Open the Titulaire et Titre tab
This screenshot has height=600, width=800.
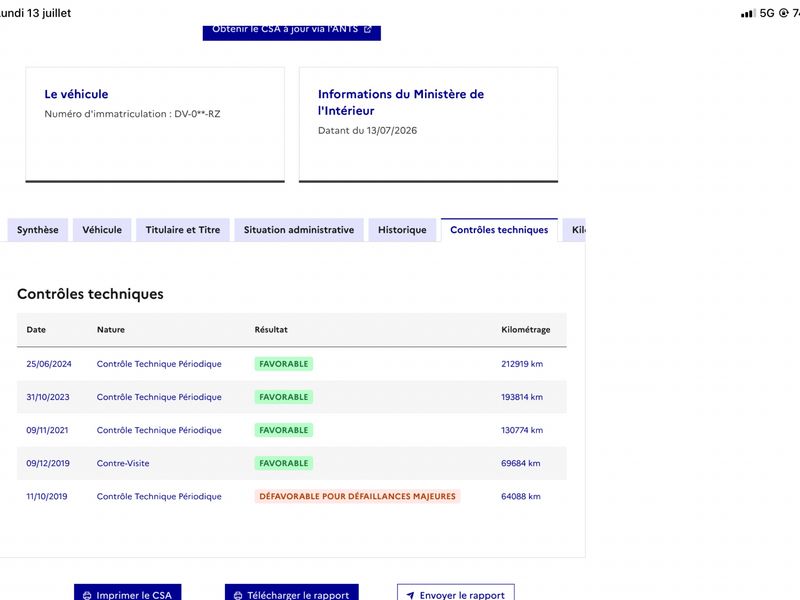coord(183,230)
